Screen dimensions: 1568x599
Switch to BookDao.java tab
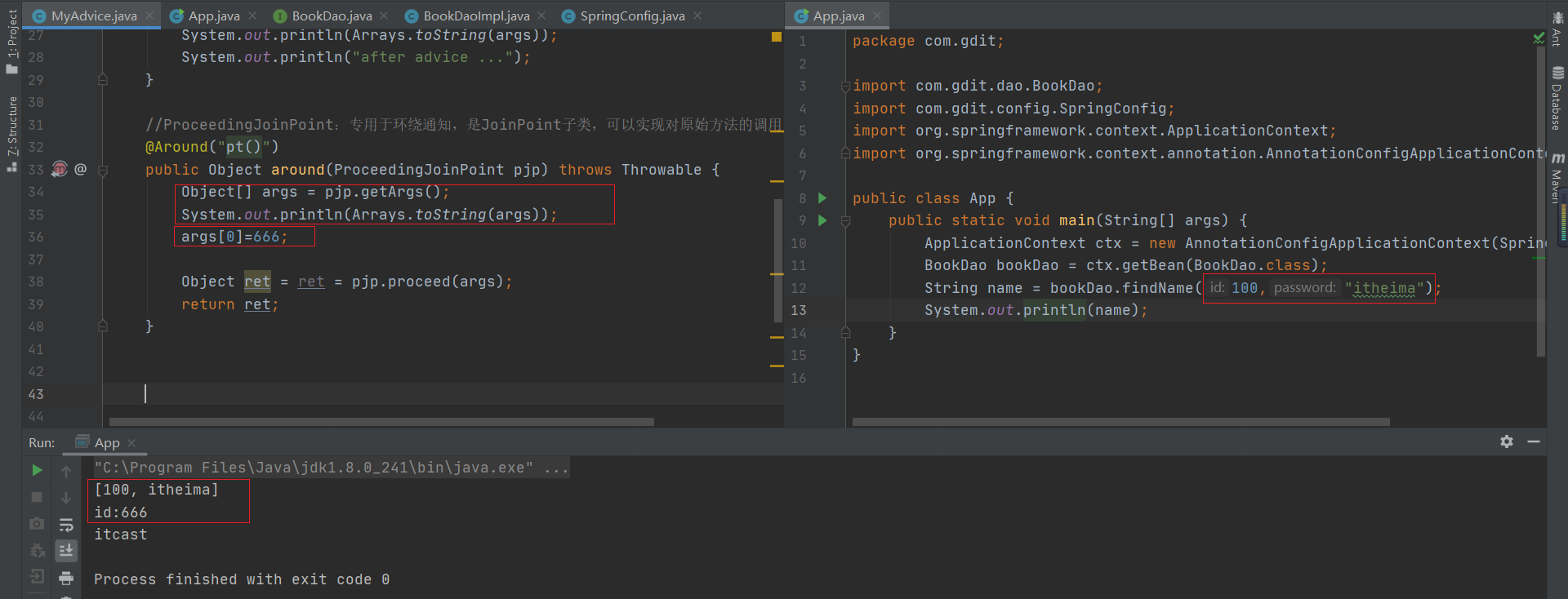pos(332,16)
